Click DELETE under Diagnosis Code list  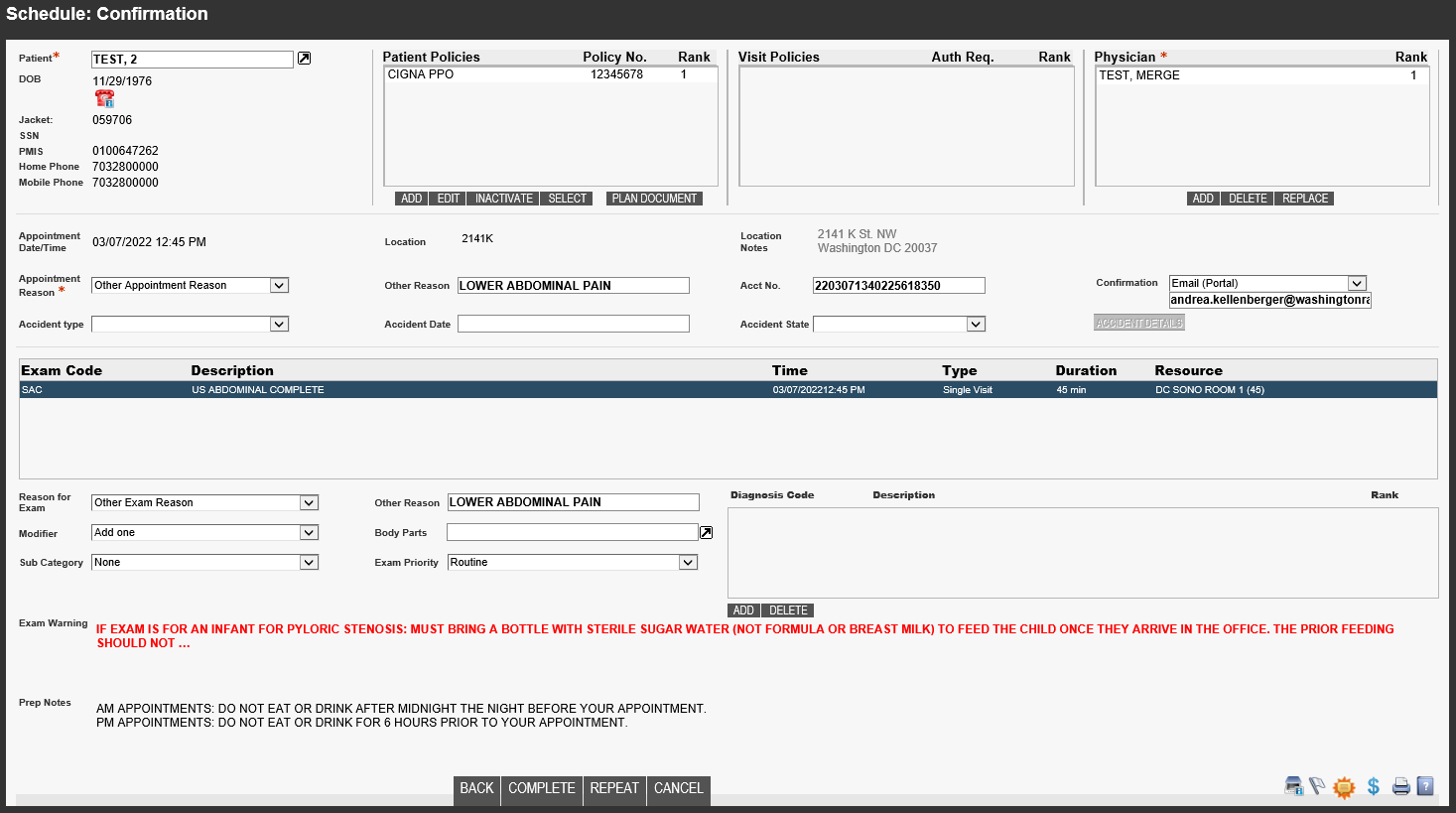pyautogui.click(x=788, y=610)
